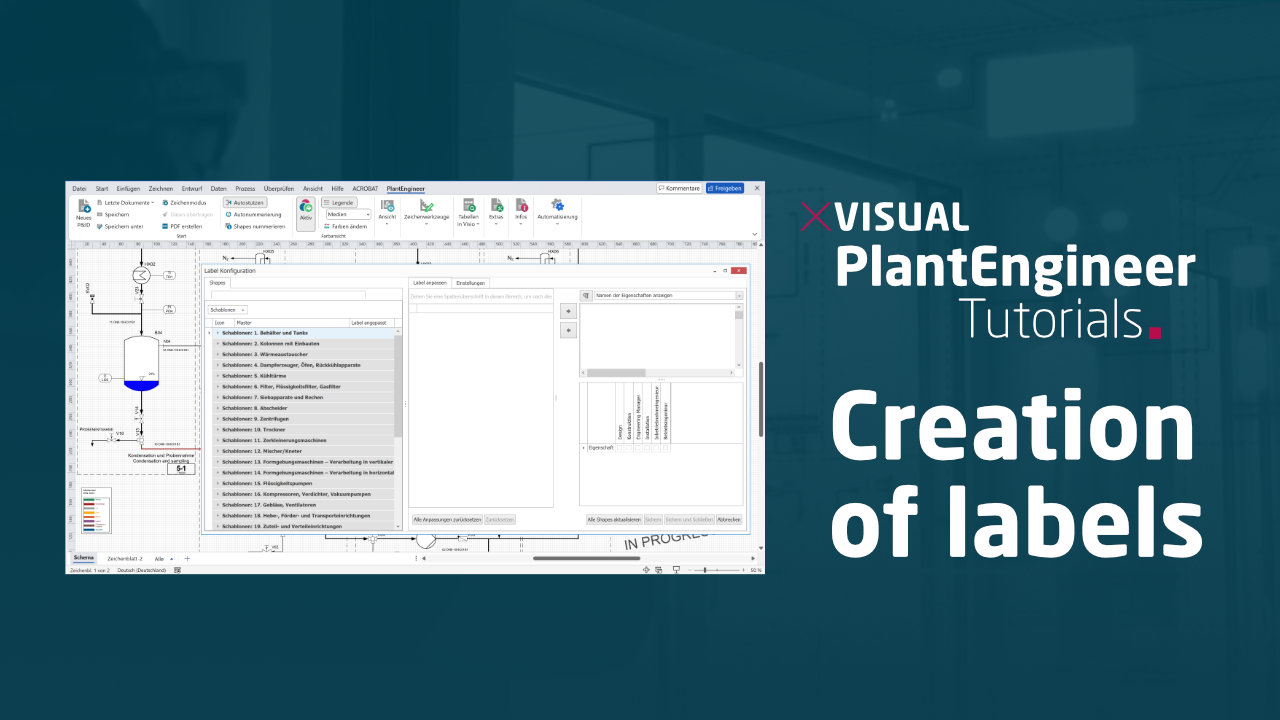Open the Letzte Dokumente list

(x=126, y=202)
